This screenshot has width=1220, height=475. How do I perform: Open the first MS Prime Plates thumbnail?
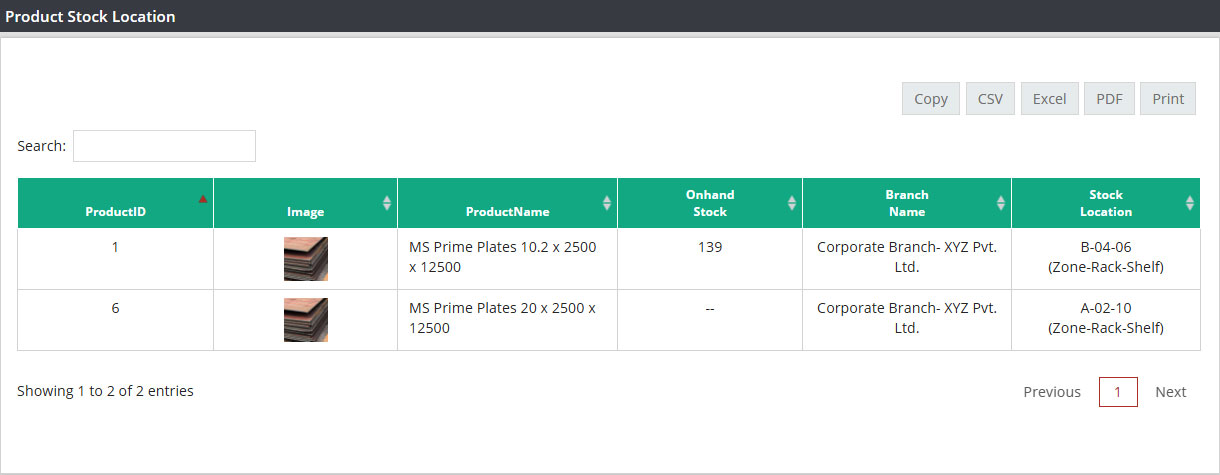coord(306,259)
